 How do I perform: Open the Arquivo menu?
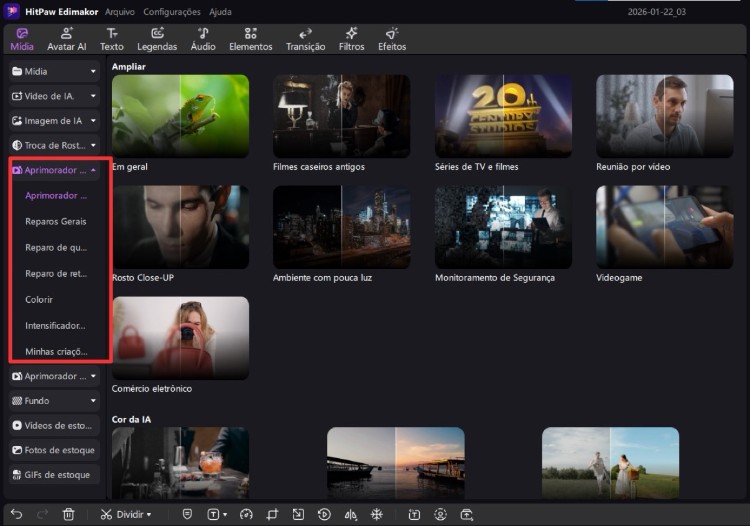point(120,12)
